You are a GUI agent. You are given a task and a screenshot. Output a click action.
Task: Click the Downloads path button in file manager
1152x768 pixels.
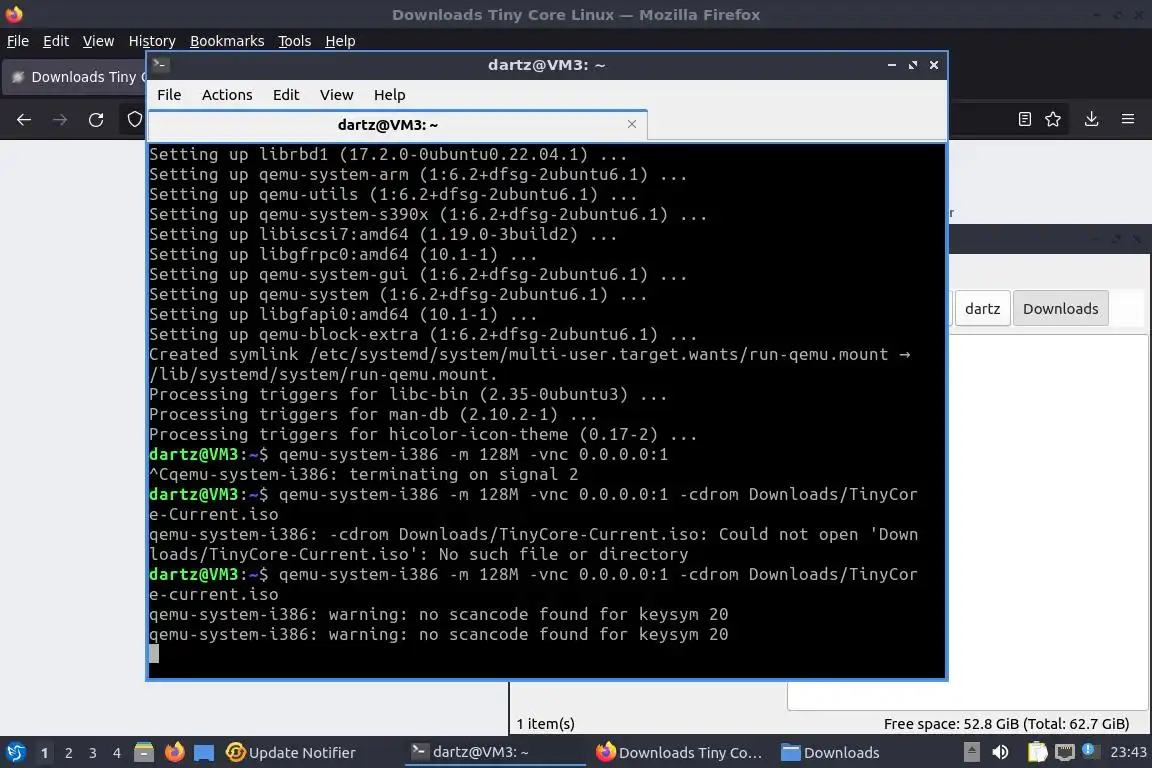click(x=1060, y=309)
